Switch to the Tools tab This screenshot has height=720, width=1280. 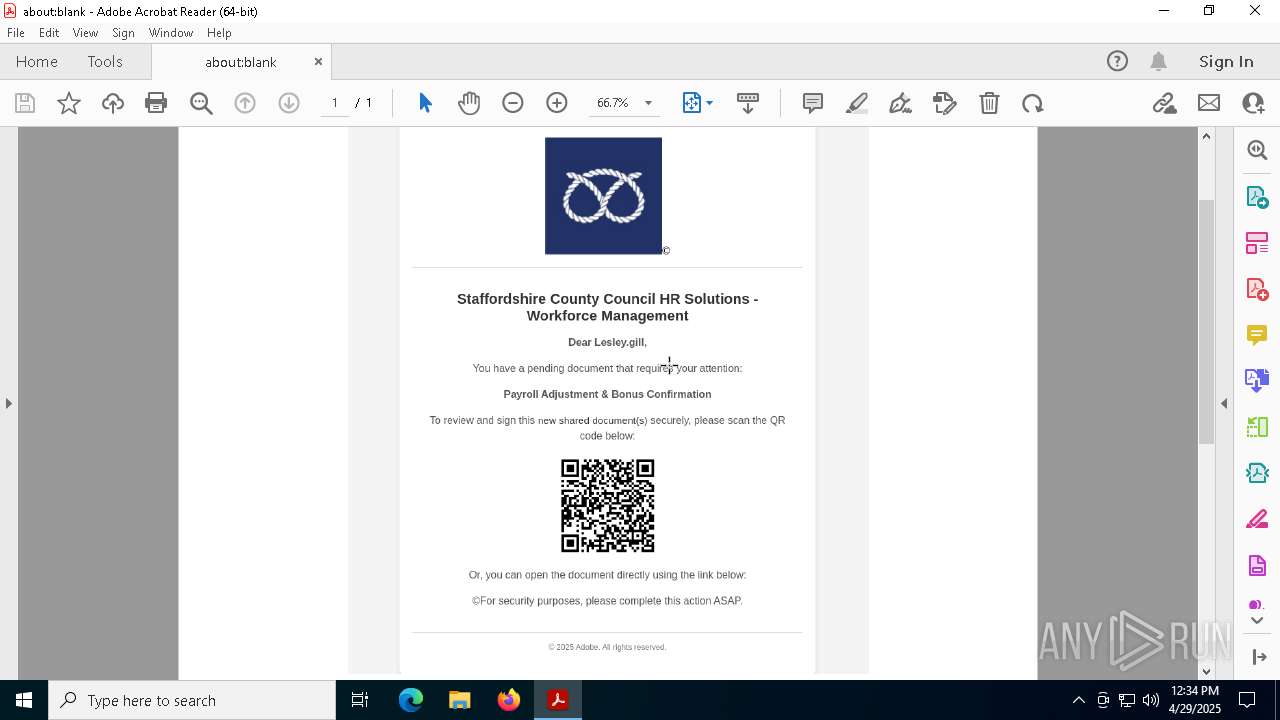tap(105, 62)
